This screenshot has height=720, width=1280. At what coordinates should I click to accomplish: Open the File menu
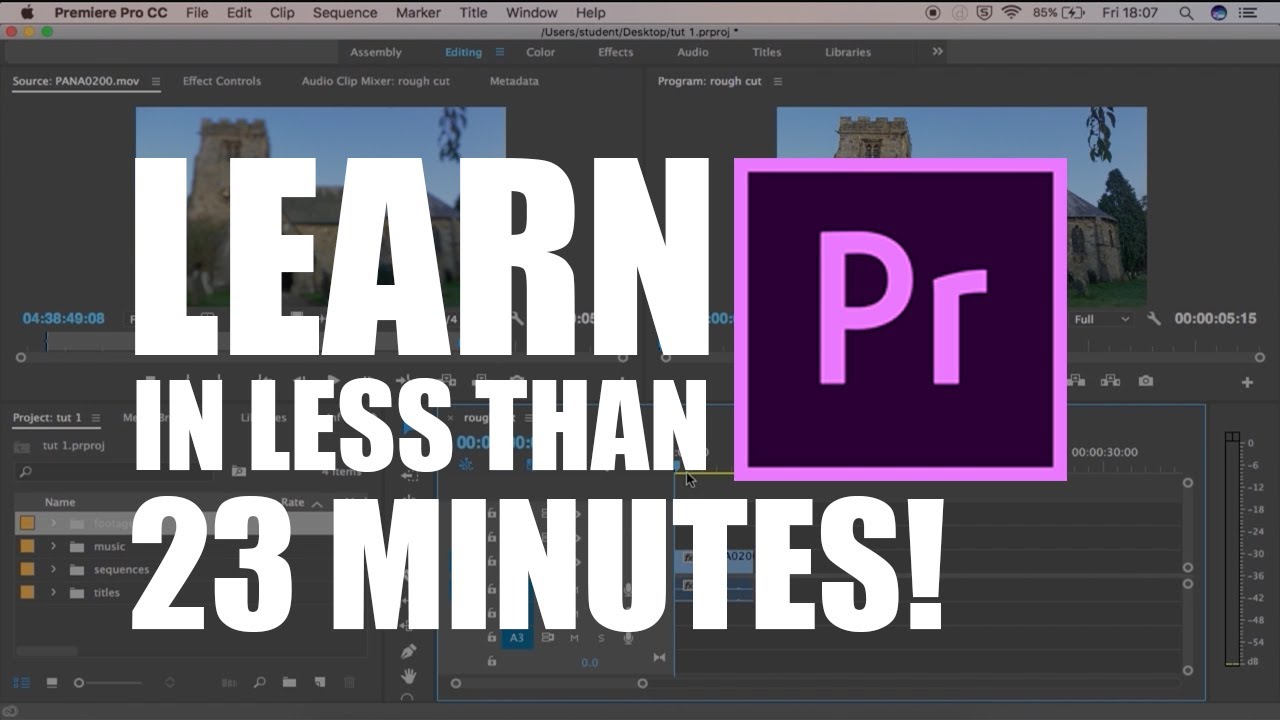197,13
